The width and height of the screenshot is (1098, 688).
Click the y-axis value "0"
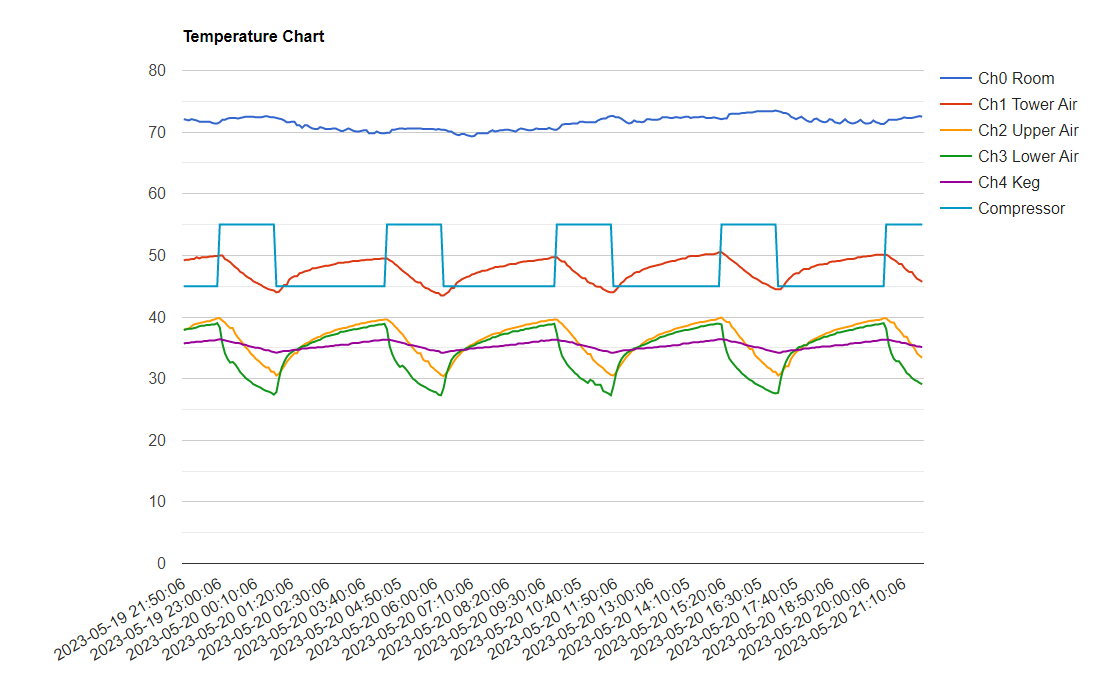(162, 563)
